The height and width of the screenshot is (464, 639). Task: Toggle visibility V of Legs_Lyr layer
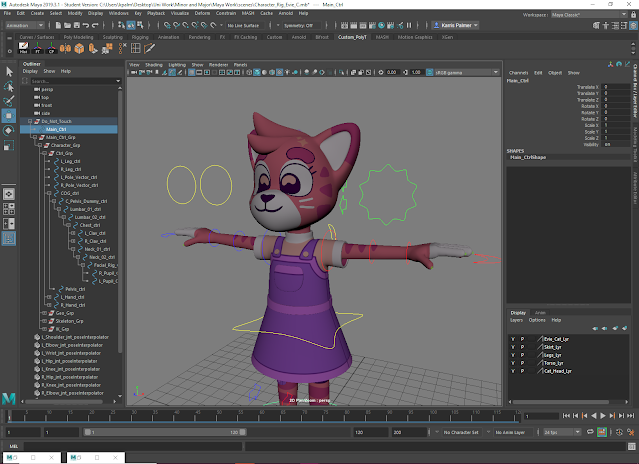[x=513, y=355]
